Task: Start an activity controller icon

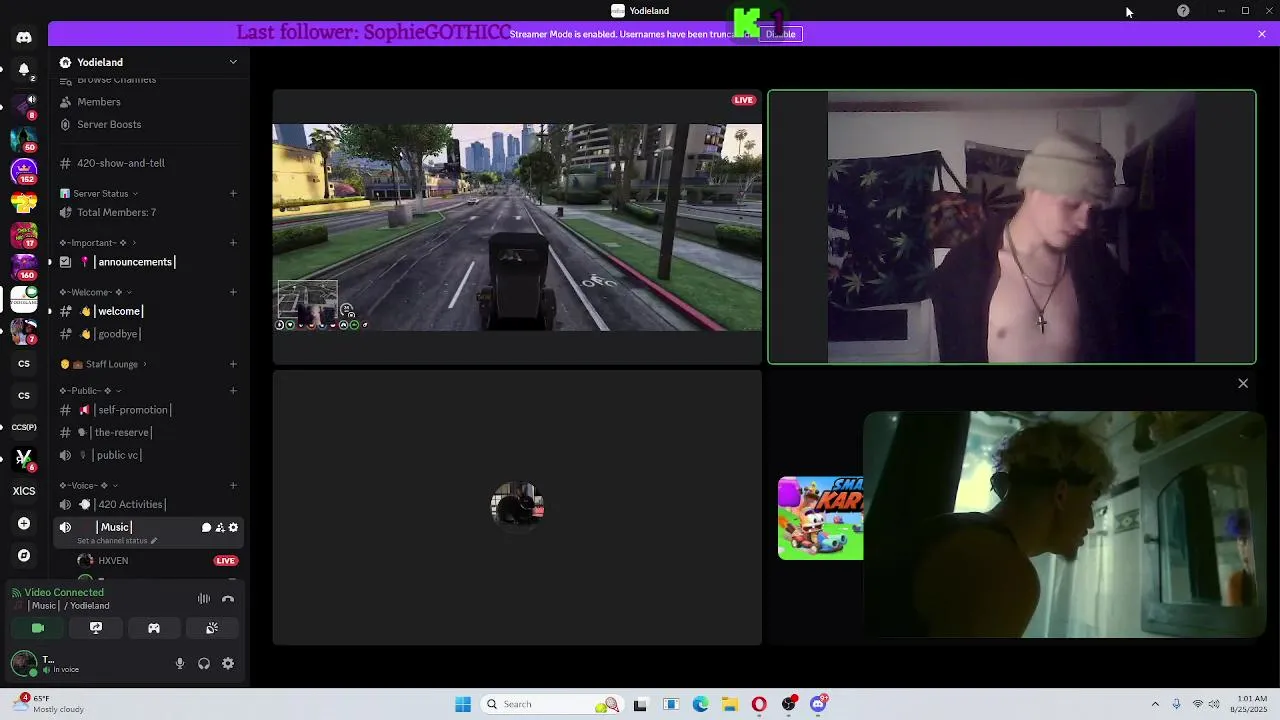Action: [154, 628]
